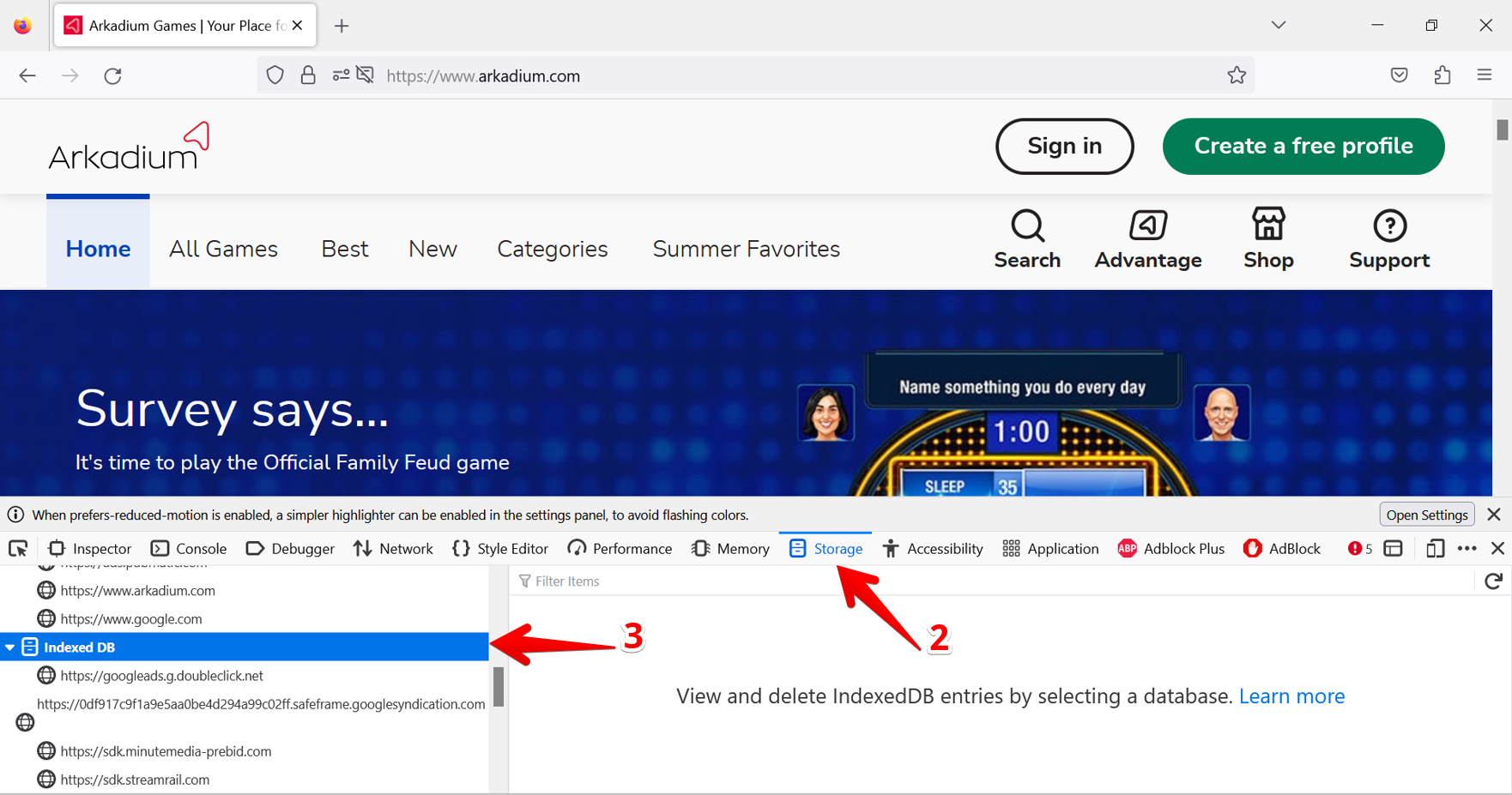Open the Learn more link
This screenshot has height=795, width=1512.
[1291, 696]
